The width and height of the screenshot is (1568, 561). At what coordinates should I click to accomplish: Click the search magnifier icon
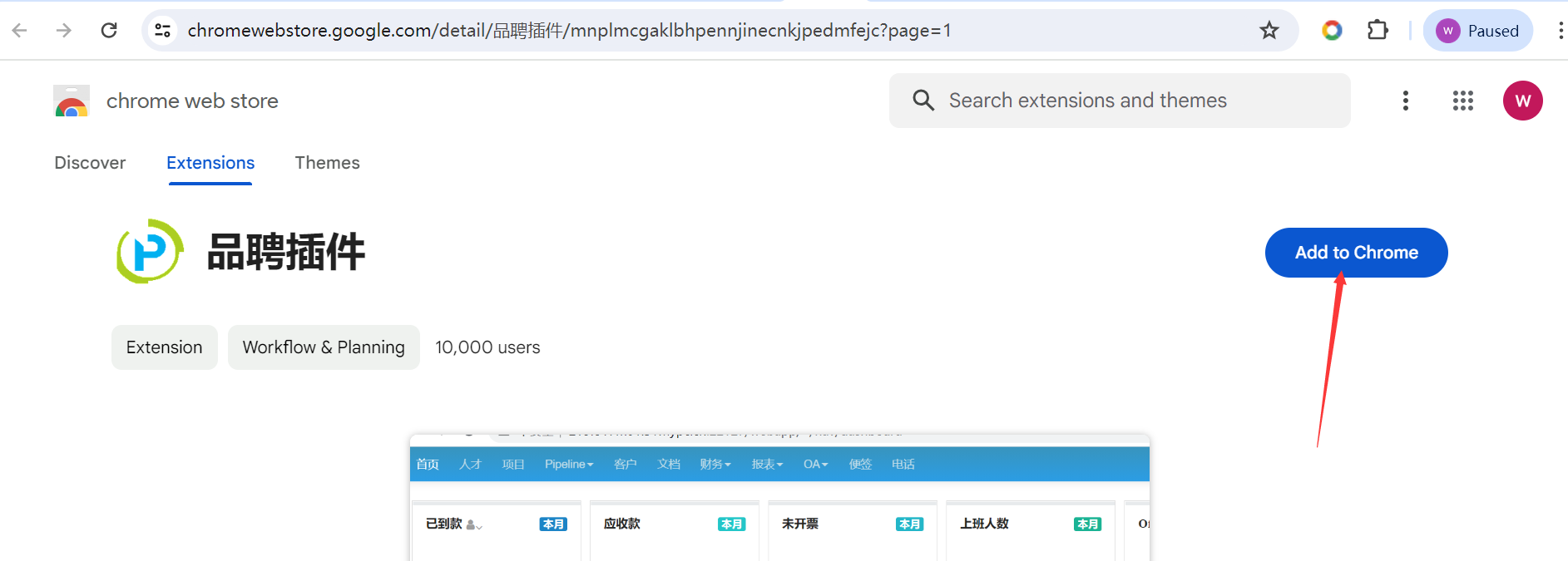point(923,101)
